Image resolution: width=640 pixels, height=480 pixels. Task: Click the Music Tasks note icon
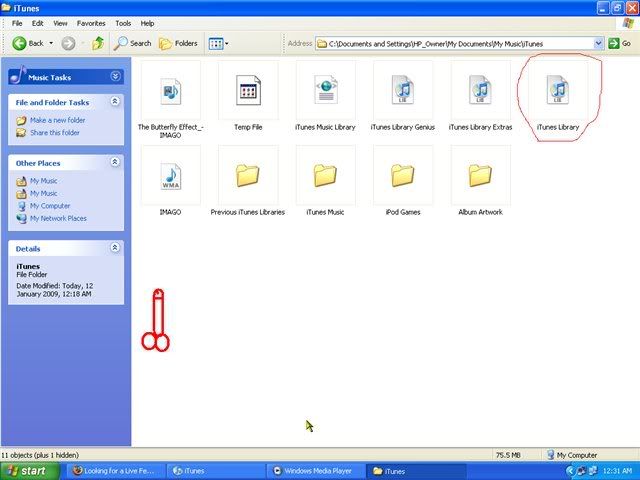point(17,75)
